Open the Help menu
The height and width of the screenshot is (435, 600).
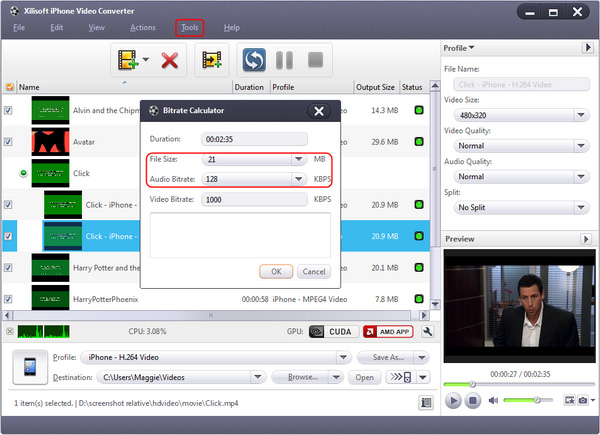point(232,28)
